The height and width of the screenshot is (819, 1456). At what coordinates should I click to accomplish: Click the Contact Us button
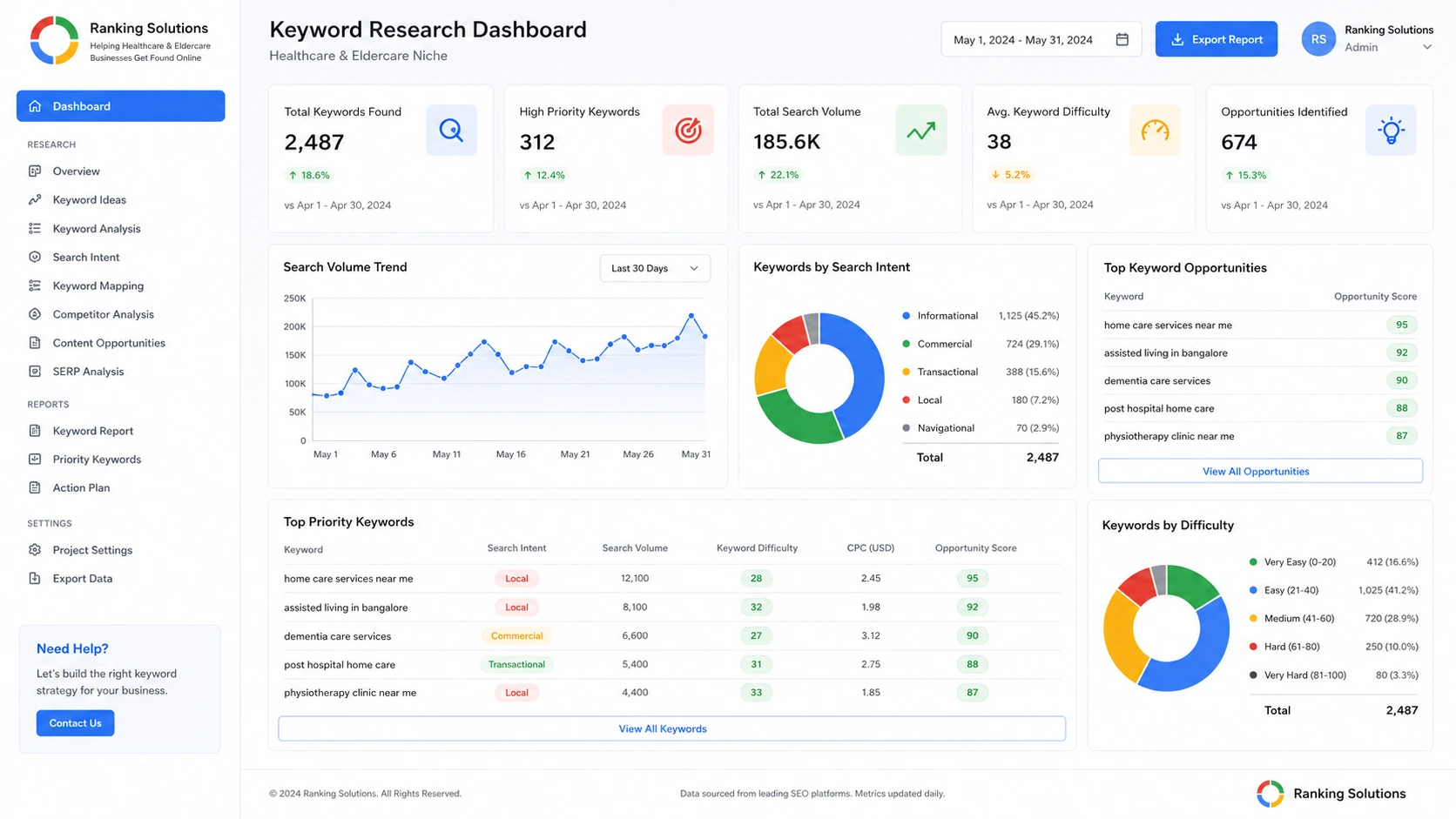click(75, 723)
